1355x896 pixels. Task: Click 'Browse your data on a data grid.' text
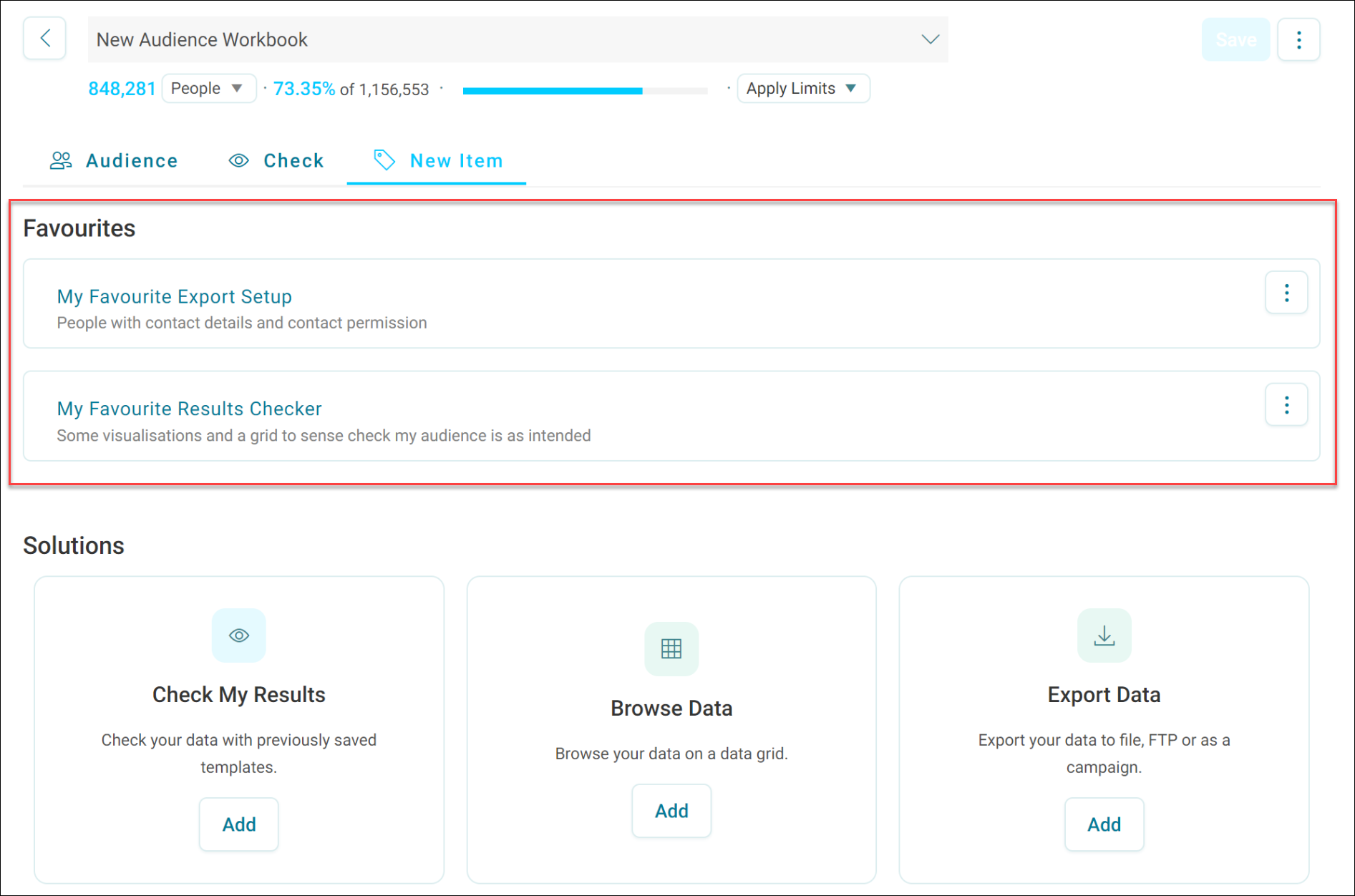671,754
